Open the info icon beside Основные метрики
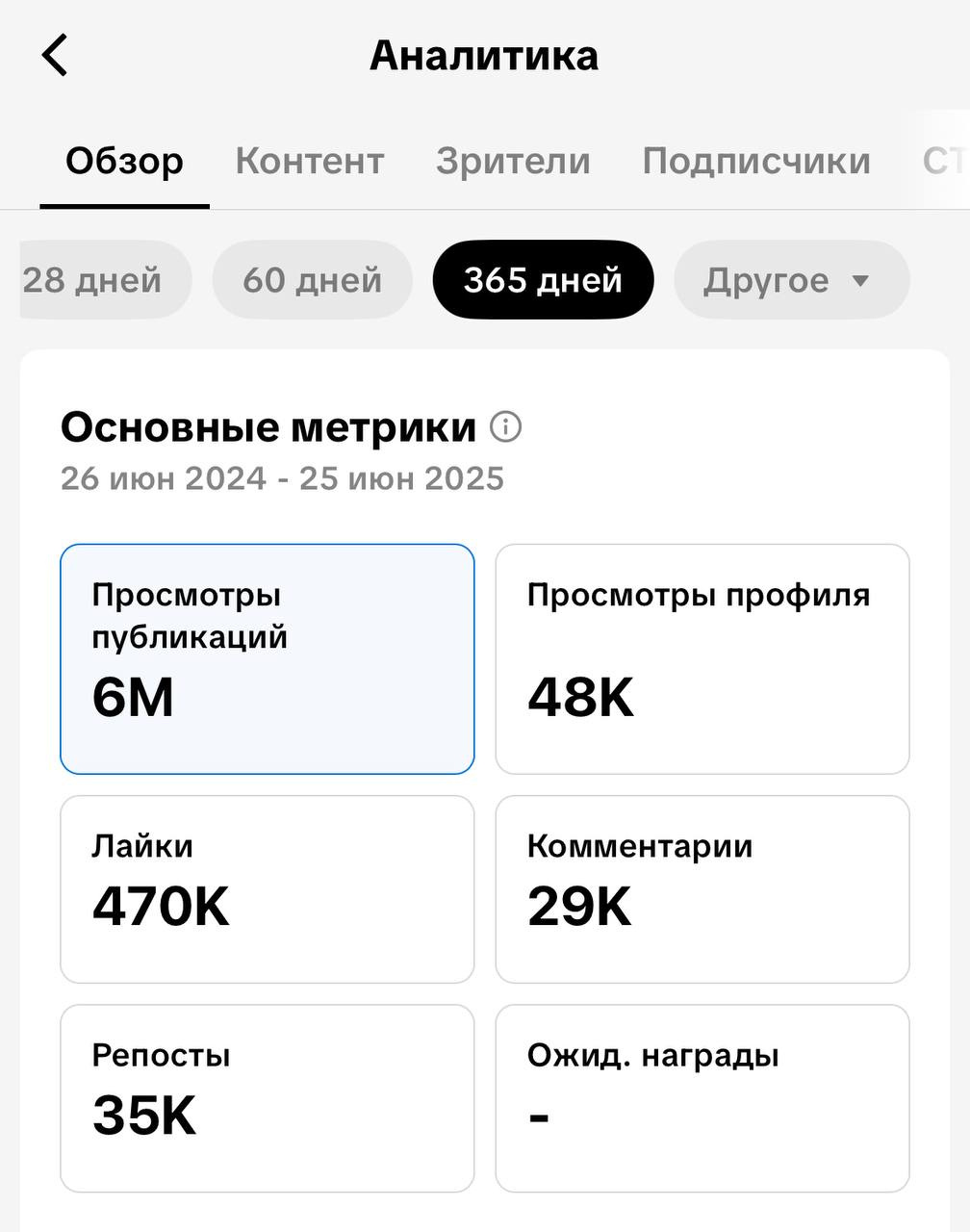Viewport: 970px width, 1232px height. [506, 426]
